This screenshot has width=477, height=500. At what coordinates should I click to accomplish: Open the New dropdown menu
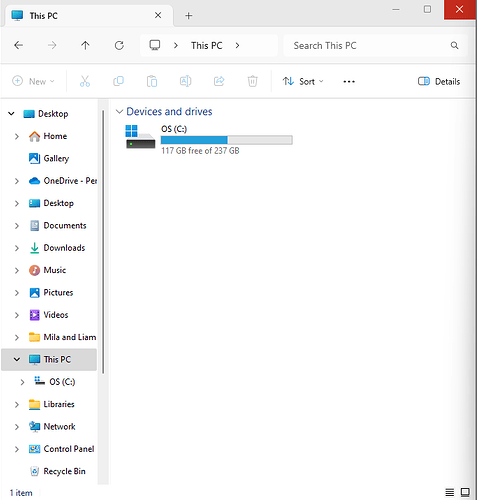click(33, 81)
